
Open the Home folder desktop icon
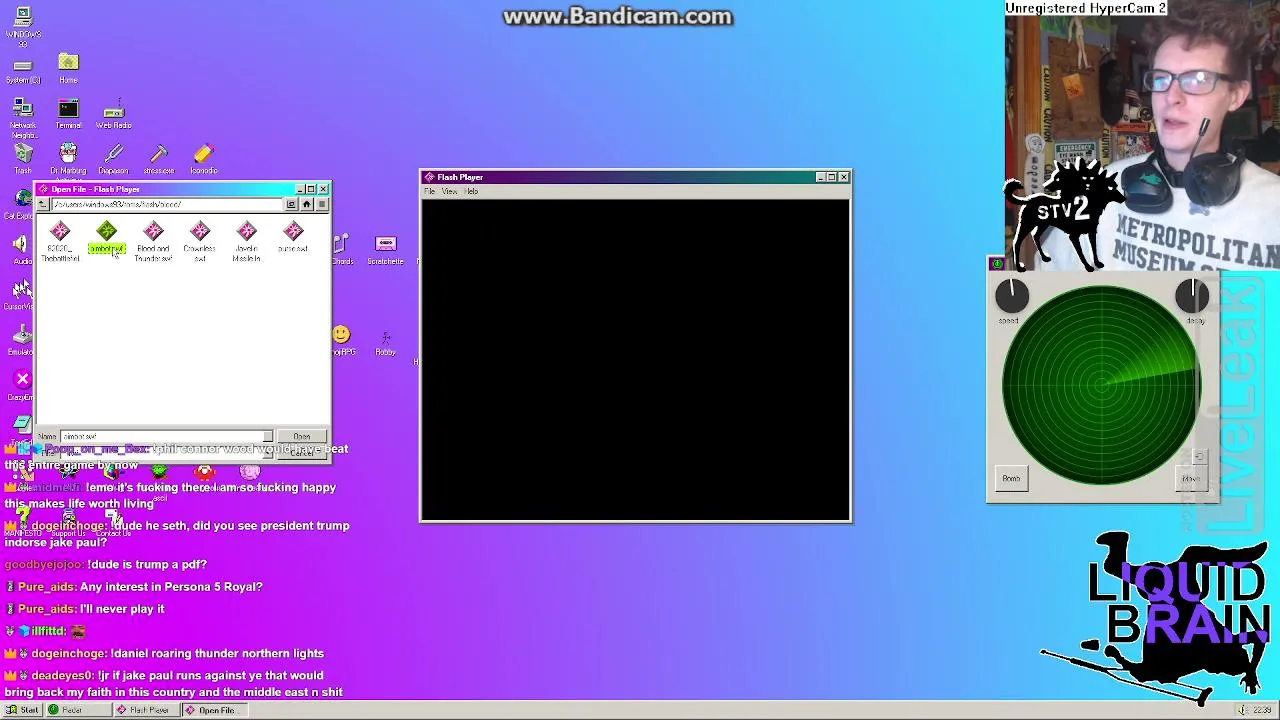click(68, 69)
